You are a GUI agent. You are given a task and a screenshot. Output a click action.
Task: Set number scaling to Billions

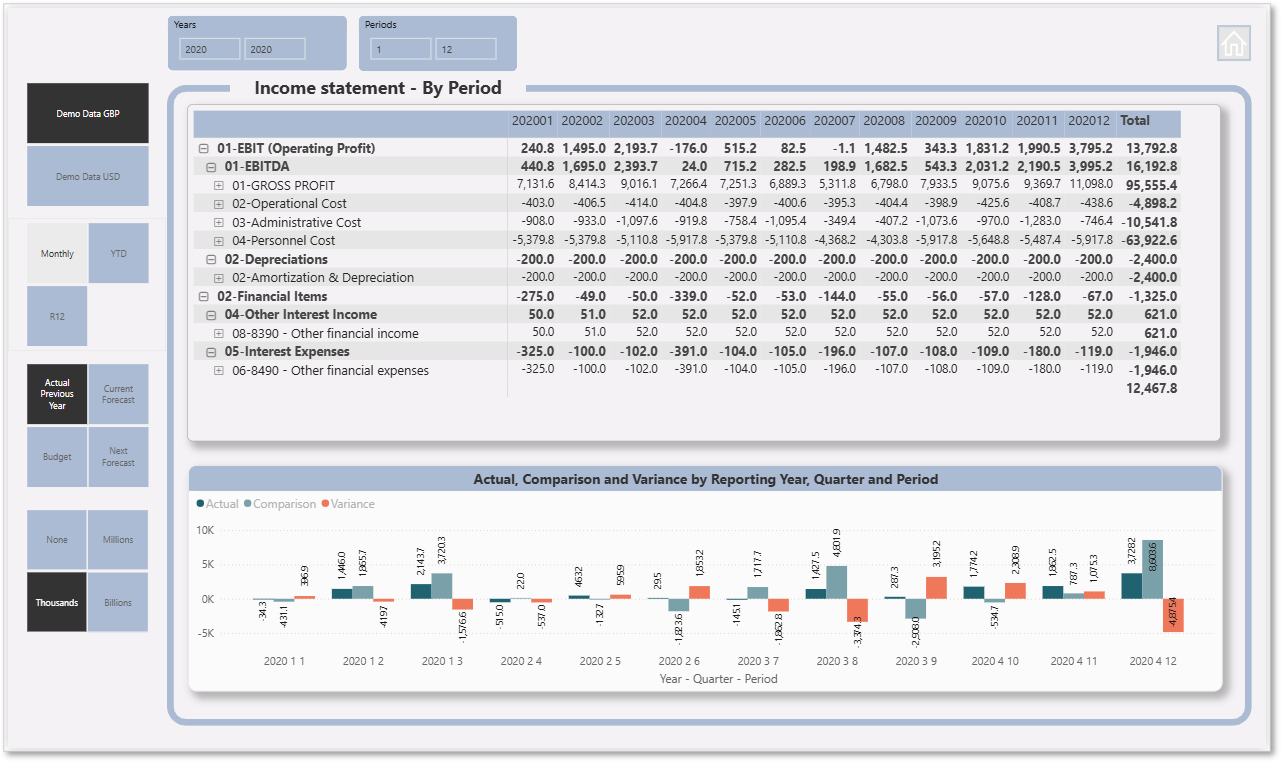click(118, 602)
